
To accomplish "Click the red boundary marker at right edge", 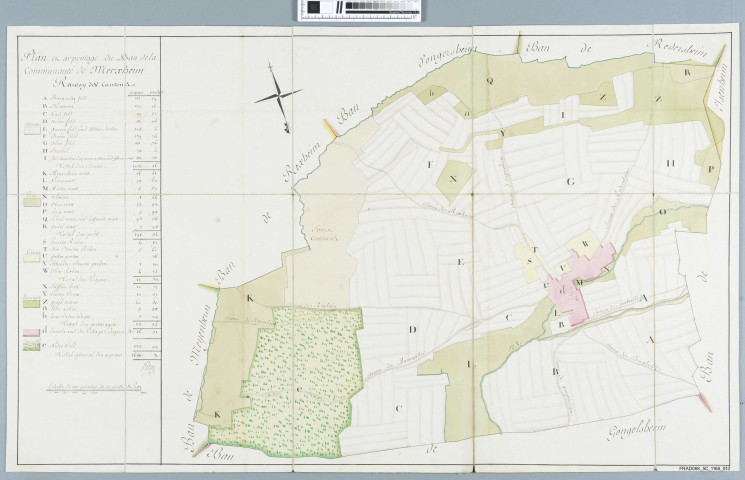I will pyautogui.click(x=706, y=399).
